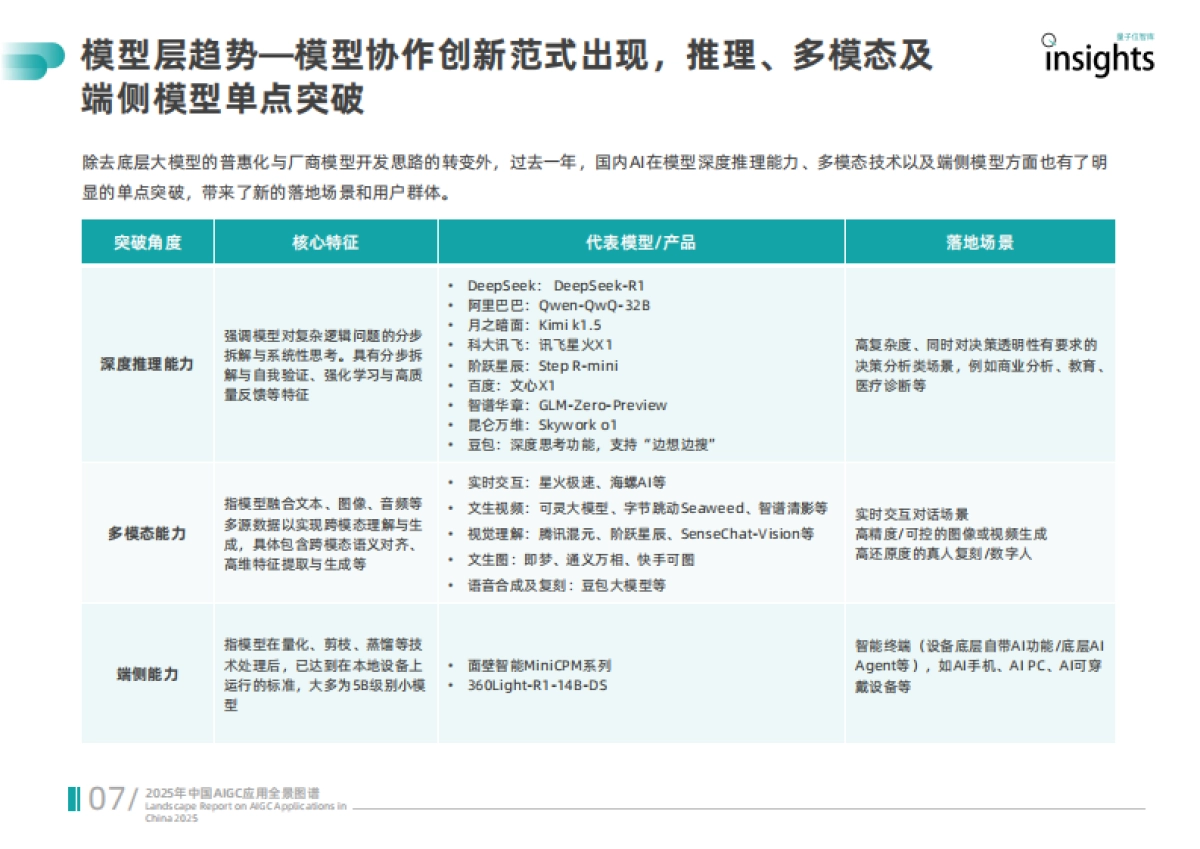Expand the 代表模型/产品 column header
Screen dimensions: 1200x849
[643, 241]
